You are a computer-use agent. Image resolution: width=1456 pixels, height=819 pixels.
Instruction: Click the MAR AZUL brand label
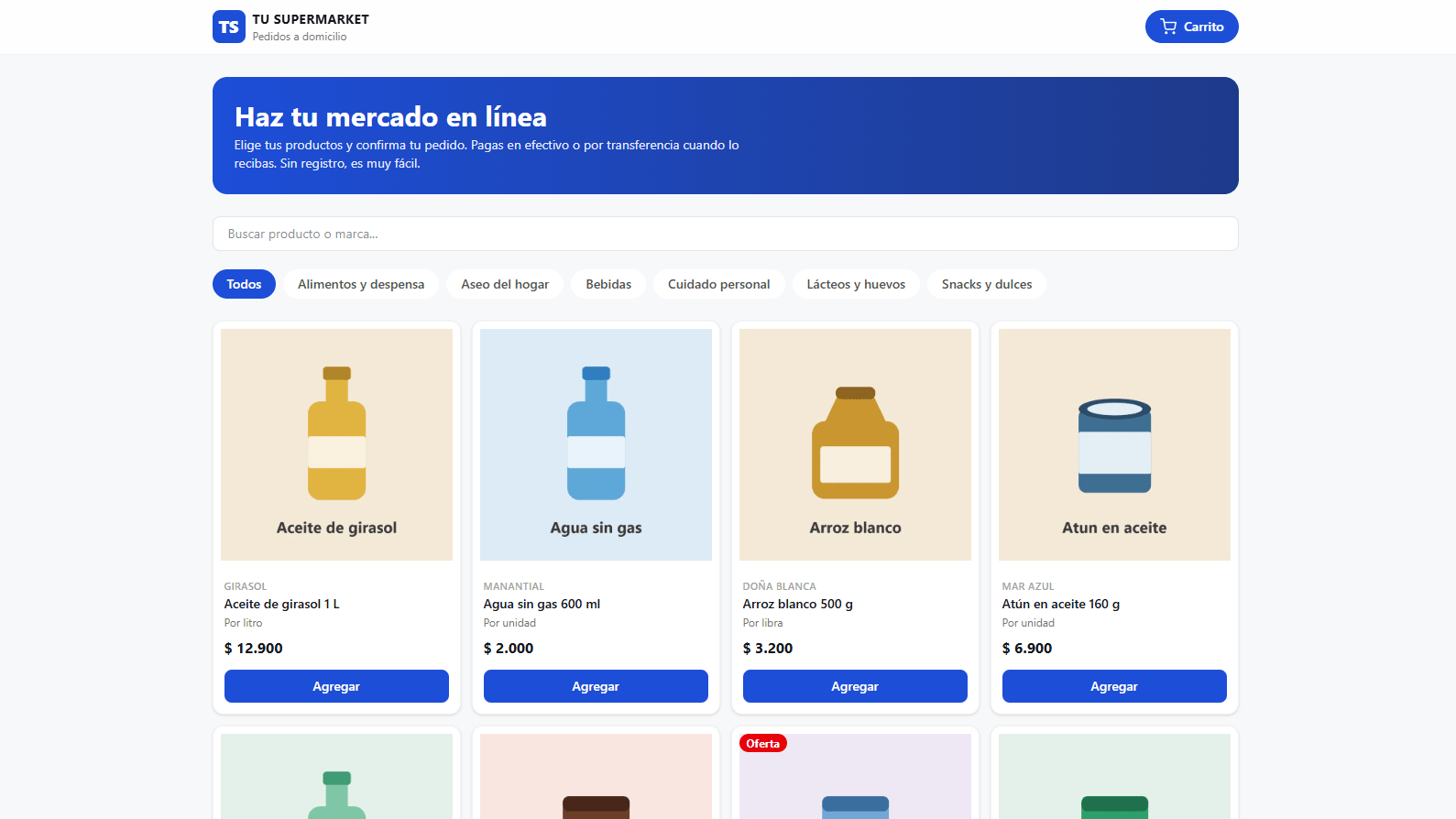[x=1027, y=586]
